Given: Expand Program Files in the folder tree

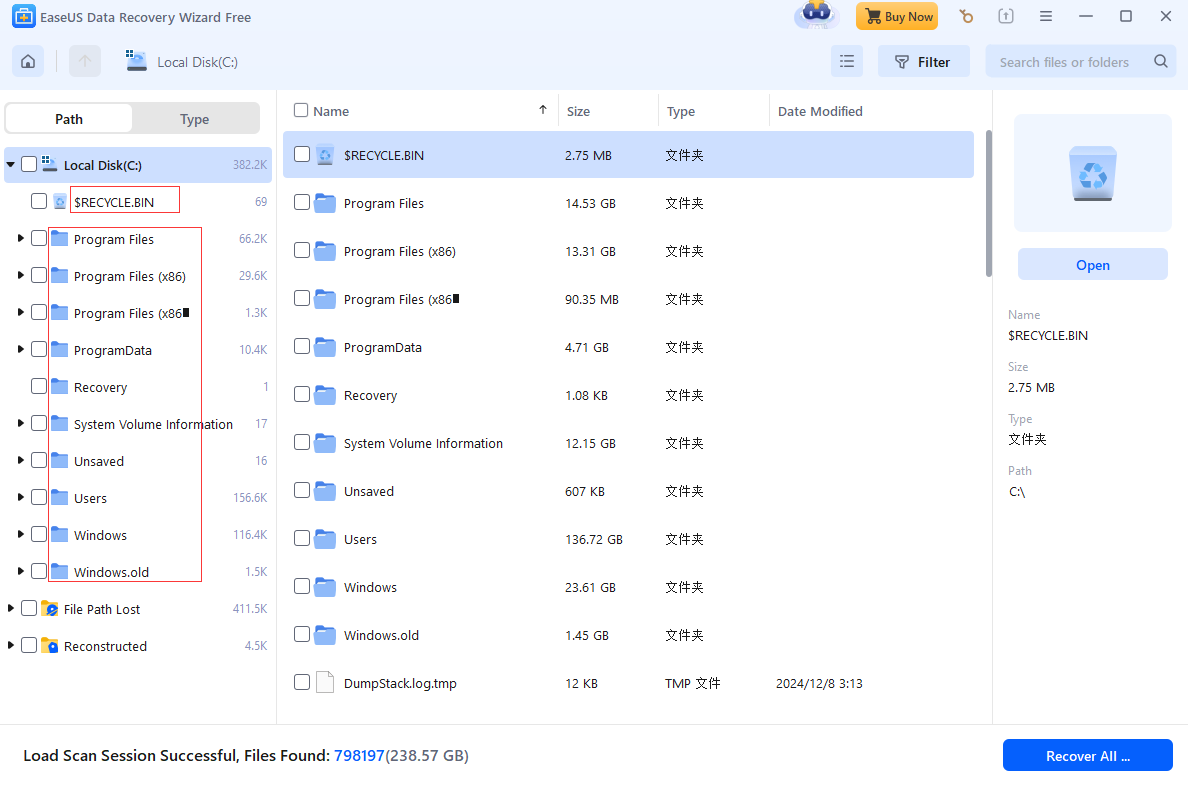Looking at the screenshot, I should pyautogui.click(x=20, y=239).
